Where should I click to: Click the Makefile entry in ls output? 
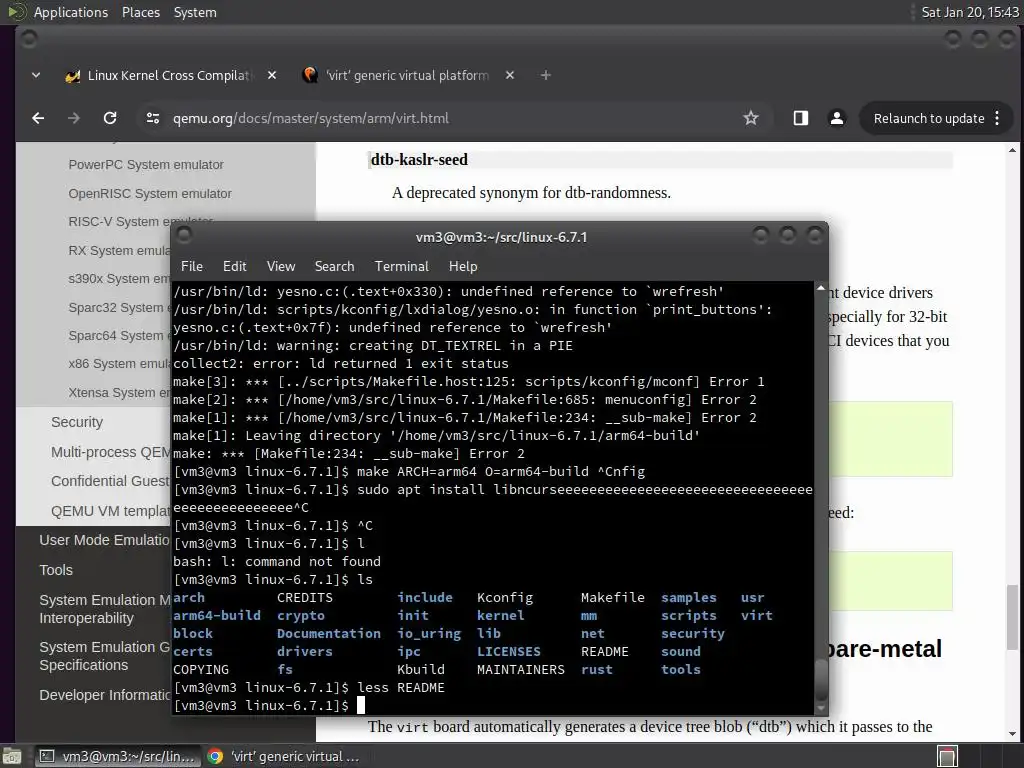click(613, 597)
